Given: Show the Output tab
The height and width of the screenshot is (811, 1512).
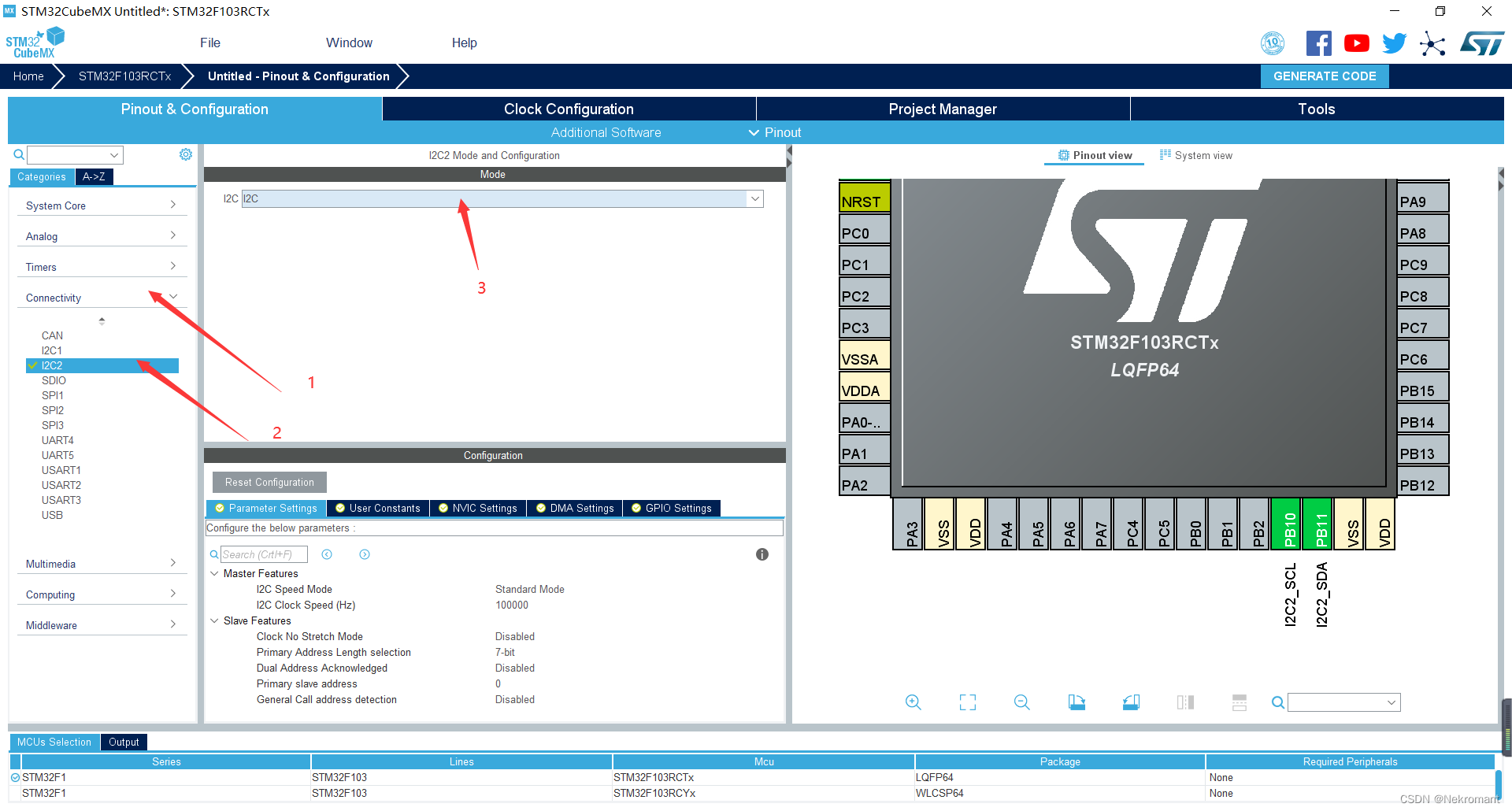Looking at the screenshot, I should (x=124, y=742).
